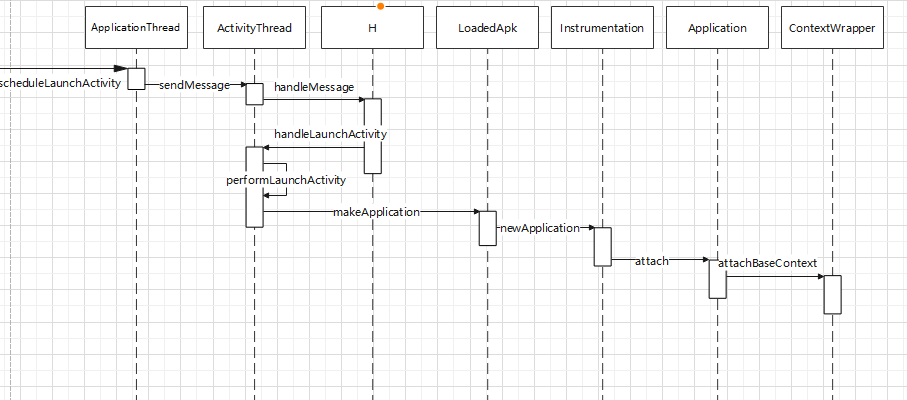This screenshot has width=907, height=400.
Task: Select the scheduleLaunchActivity message label
Action: [x=60, y=83]
